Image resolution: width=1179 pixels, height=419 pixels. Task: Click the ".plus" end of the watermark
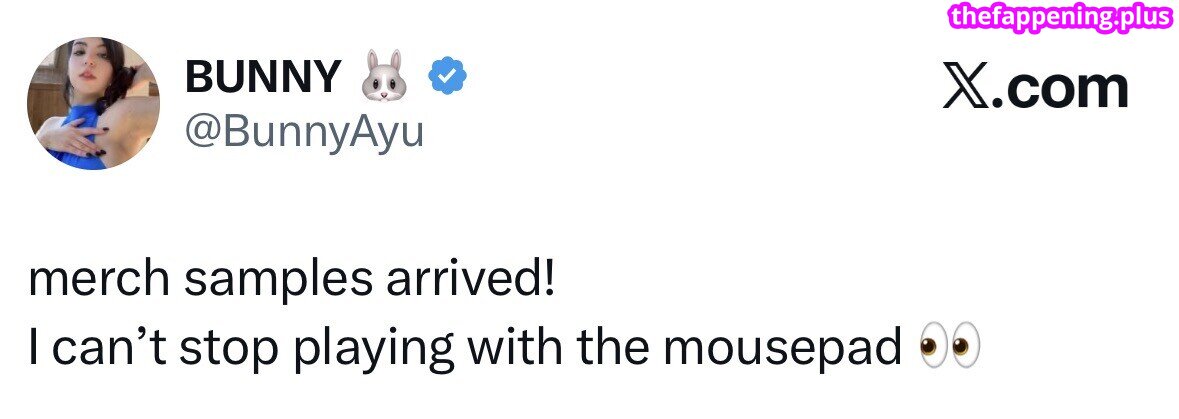coord(1146,17)
